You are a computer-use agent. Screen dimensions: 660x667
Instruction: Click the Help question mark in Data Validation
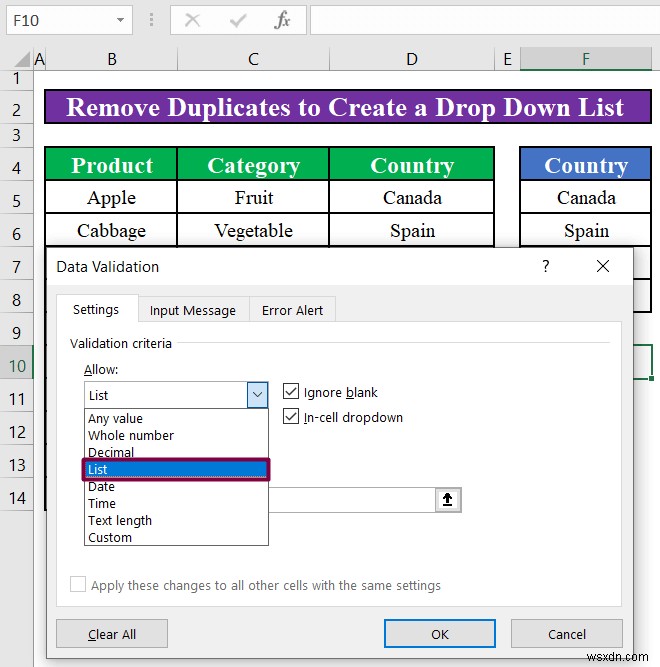546,266
